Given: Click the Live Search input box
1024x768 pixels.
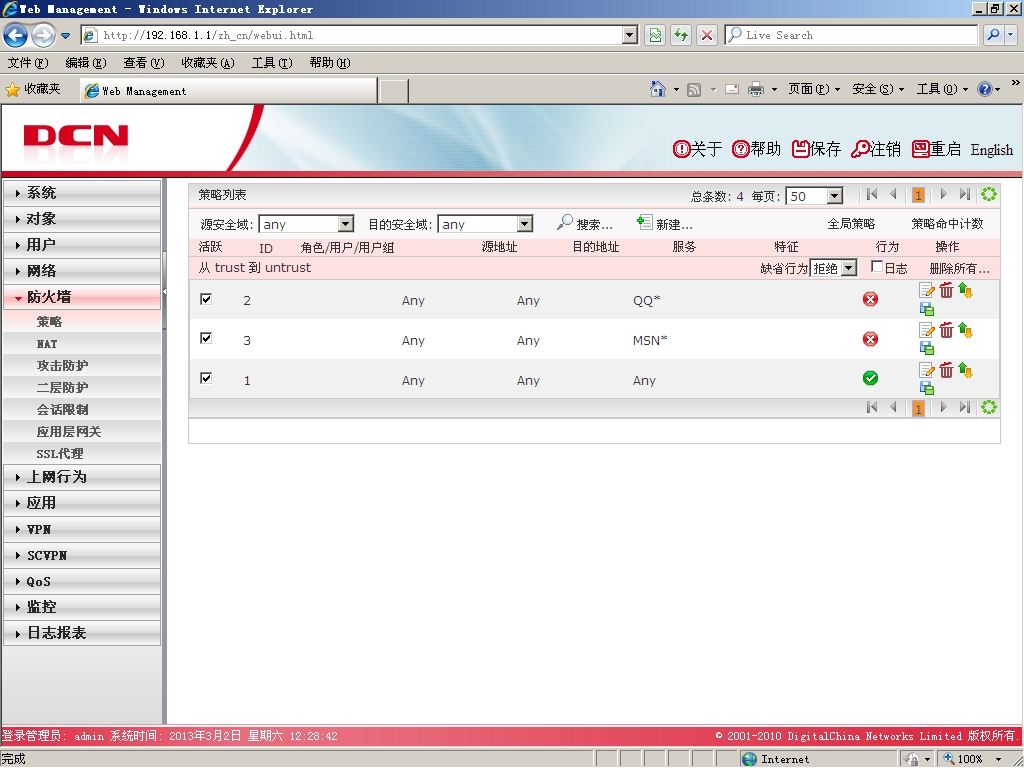Looking at the screenshot, I should click(850, 35).
